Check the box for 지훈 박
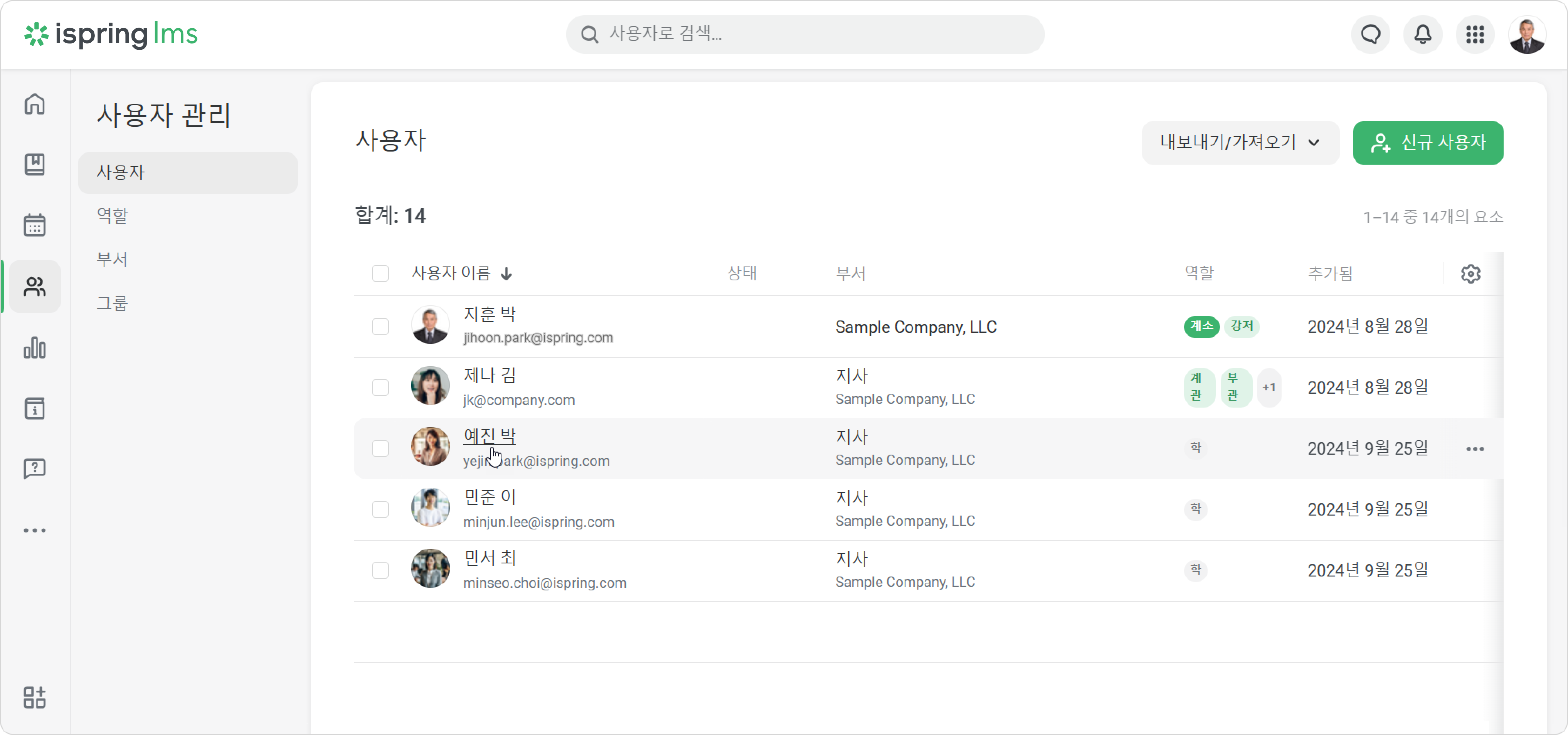Screen dimensions: 1568x735 [380, 326]
